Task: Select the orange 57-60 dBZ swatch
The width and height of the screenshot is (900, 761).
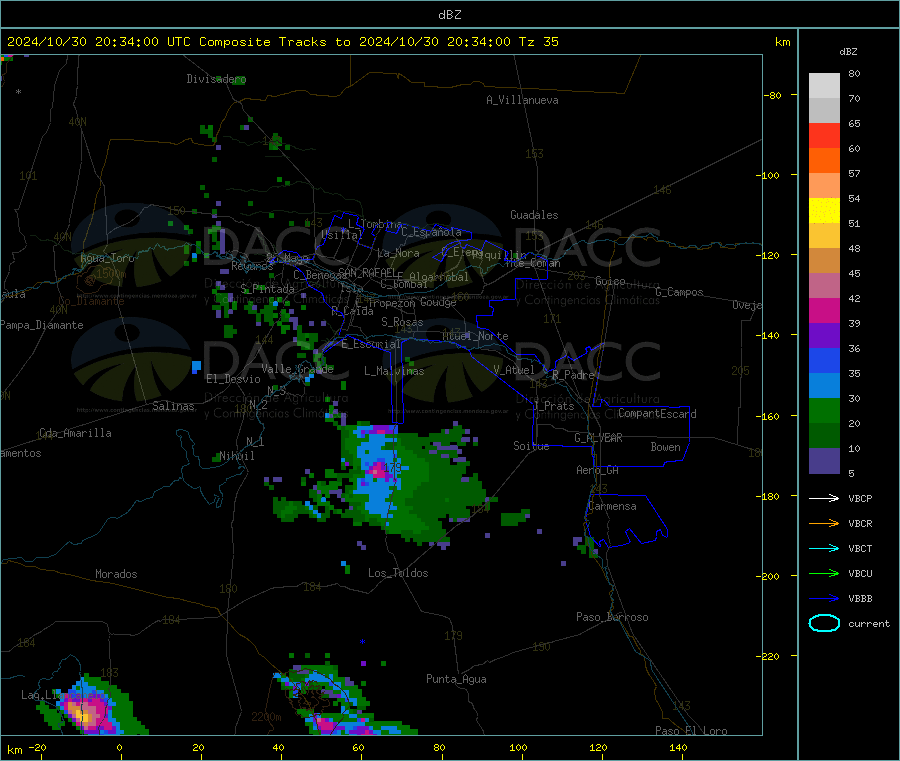Action: pyautogui.click(x=824, y=161)
